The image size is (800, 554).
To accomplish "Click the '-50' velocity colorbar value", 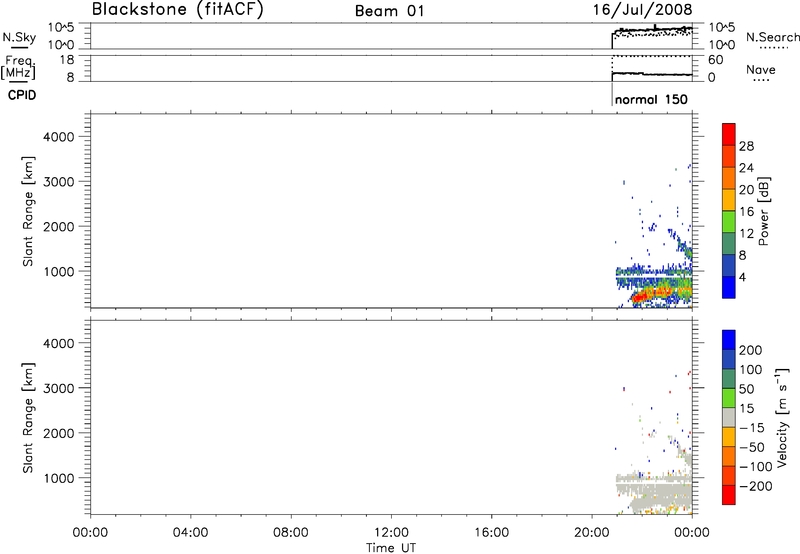I will 752,447.
